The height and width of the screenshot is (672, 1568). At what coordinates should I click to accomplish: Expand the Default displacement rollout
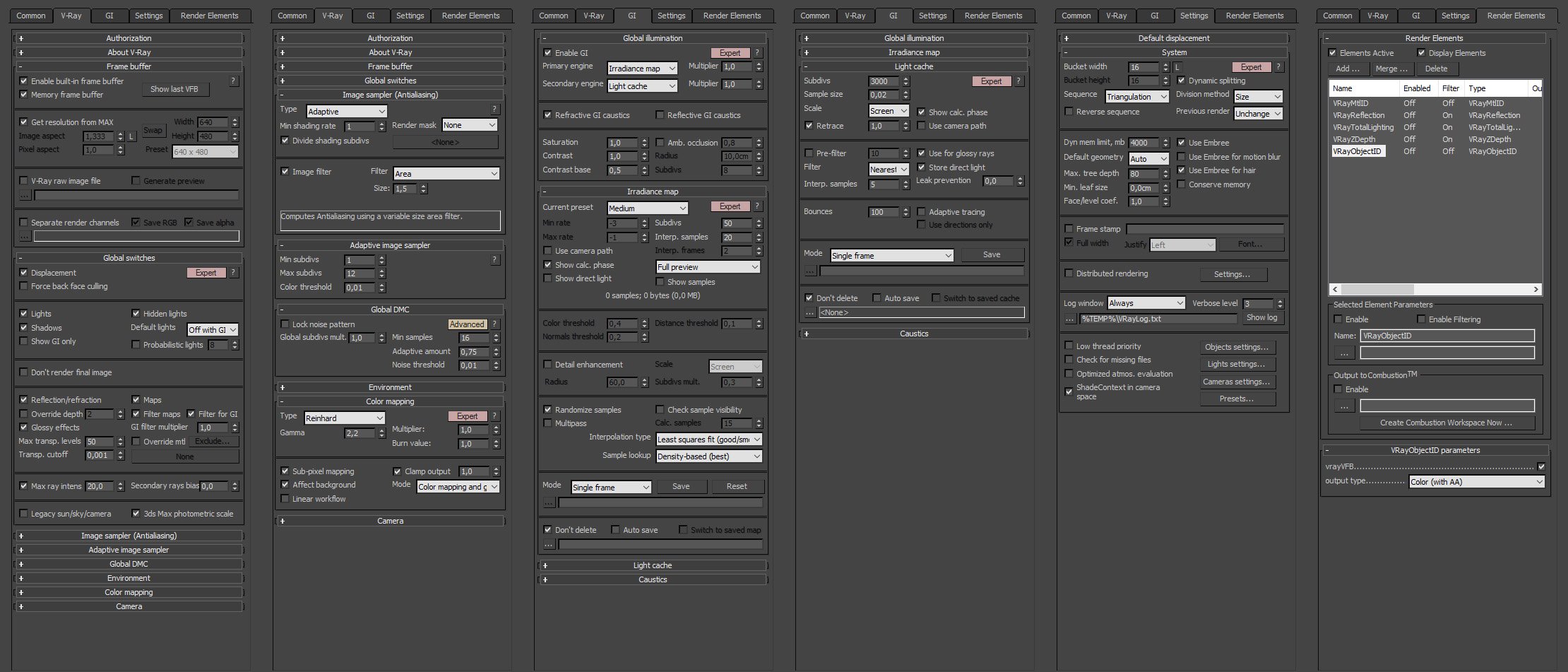(1174, 38)
